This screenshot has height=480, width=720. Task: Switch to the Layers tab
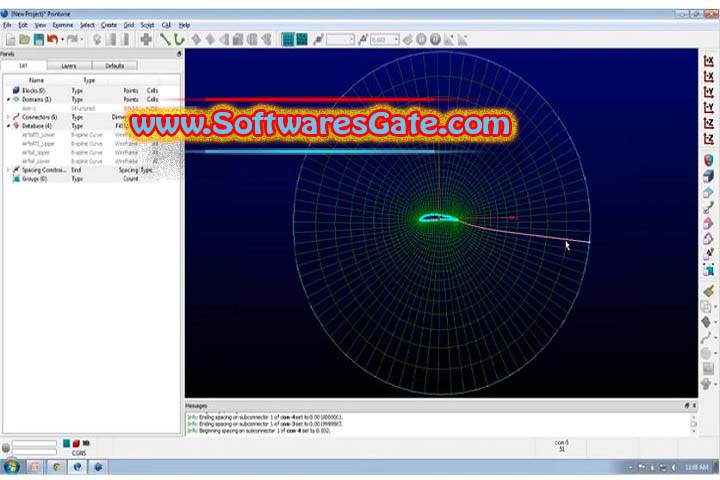click(x=69, y=66)
